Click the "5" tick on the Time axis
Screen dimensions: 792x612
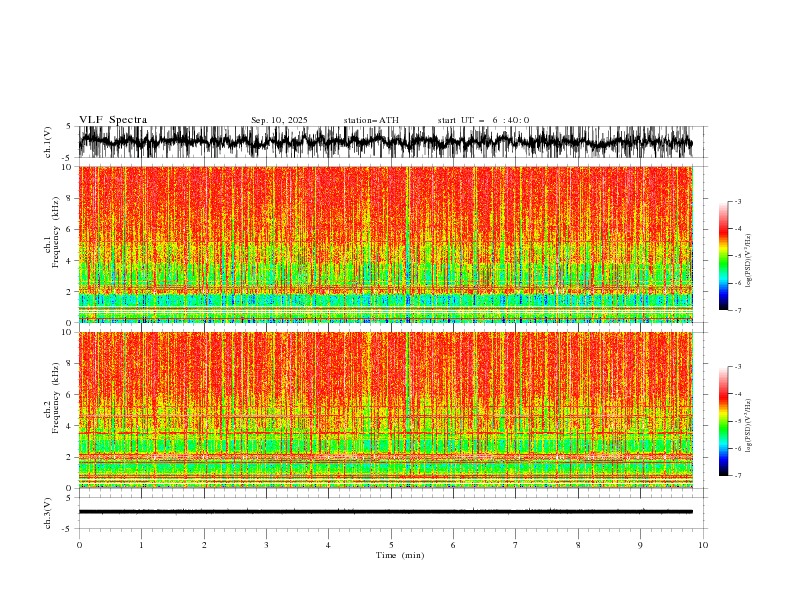pyautogui.click(x=391, y=545)
